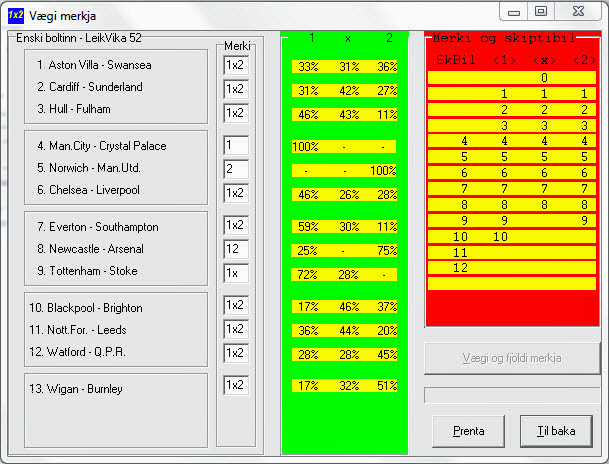Click the 100% value for Man.City row

coord(305,147)
